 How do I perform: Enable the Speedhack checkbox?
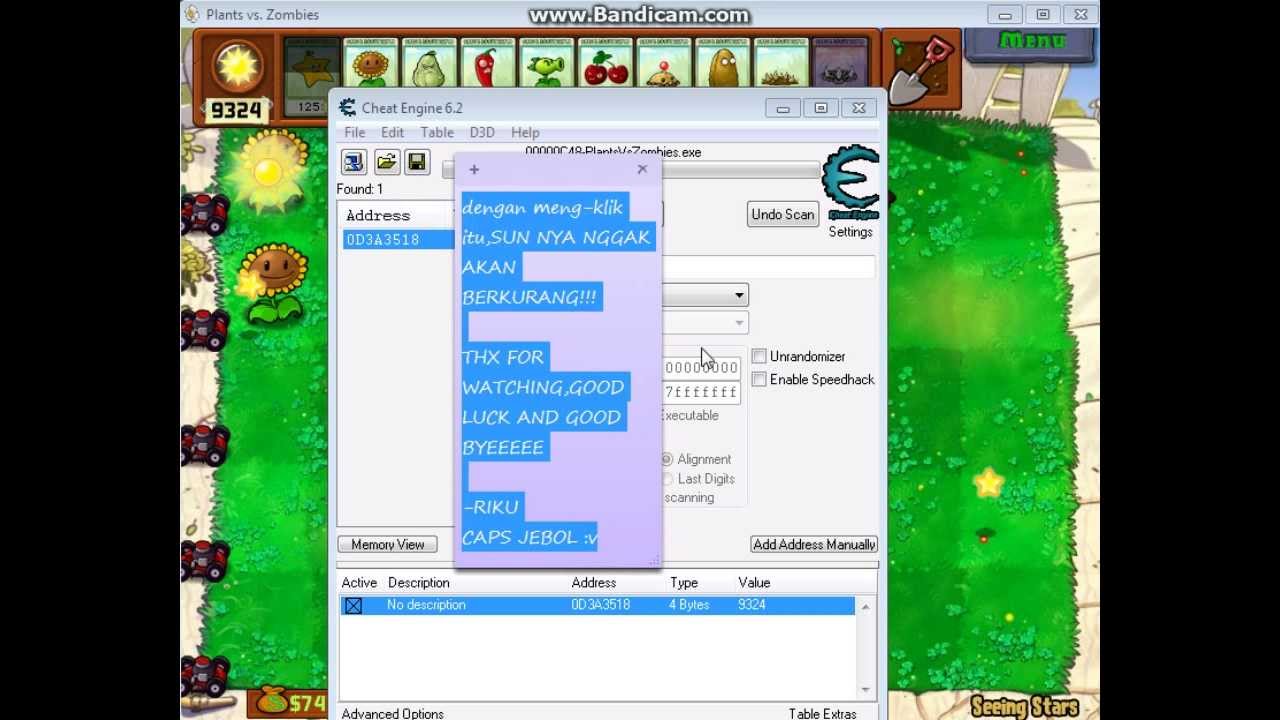tap(760, 380)
